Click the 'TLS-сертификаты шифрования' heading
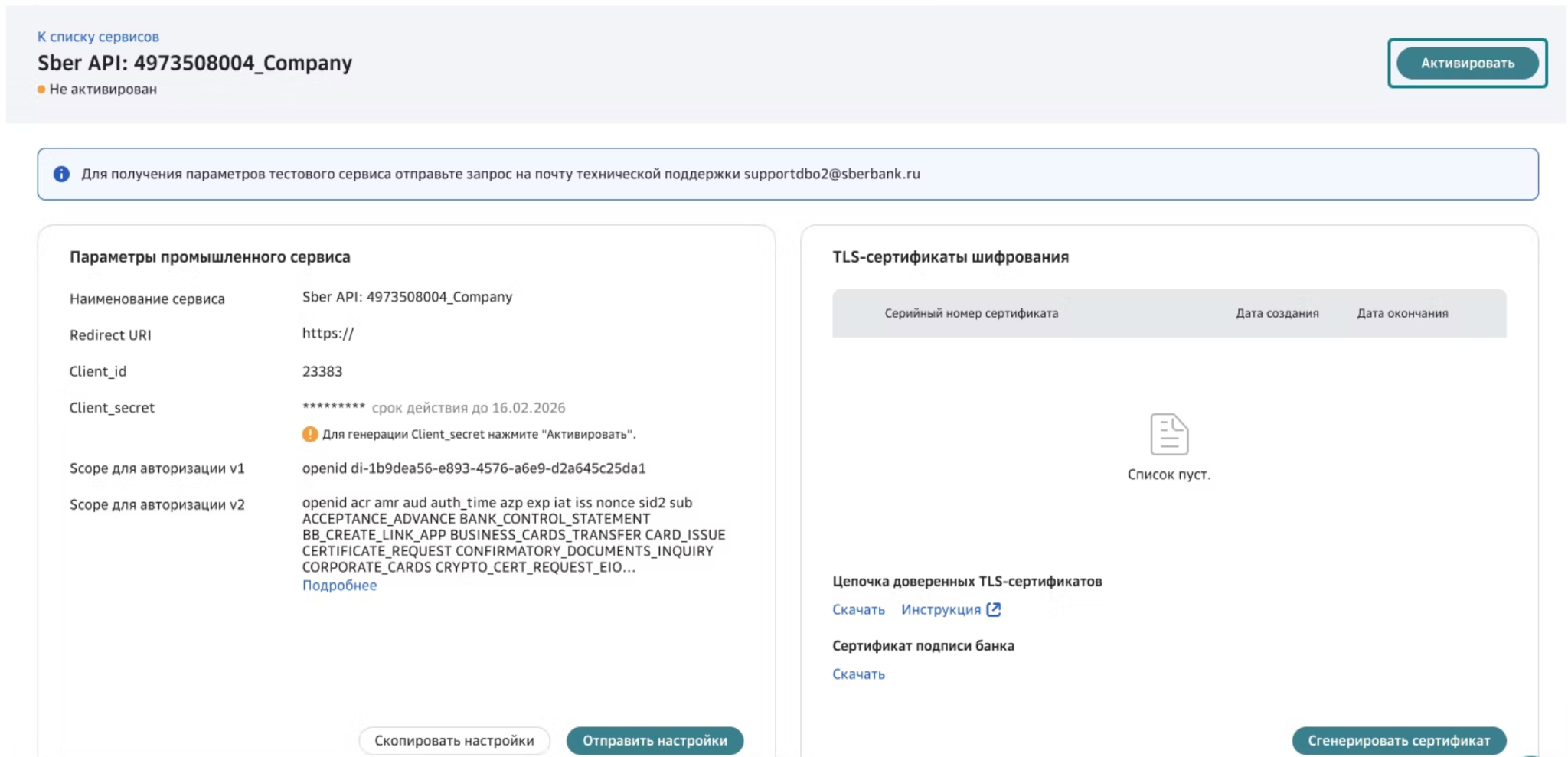The height and width of the screenshot is (757, 1568). [x=950, y=257]
